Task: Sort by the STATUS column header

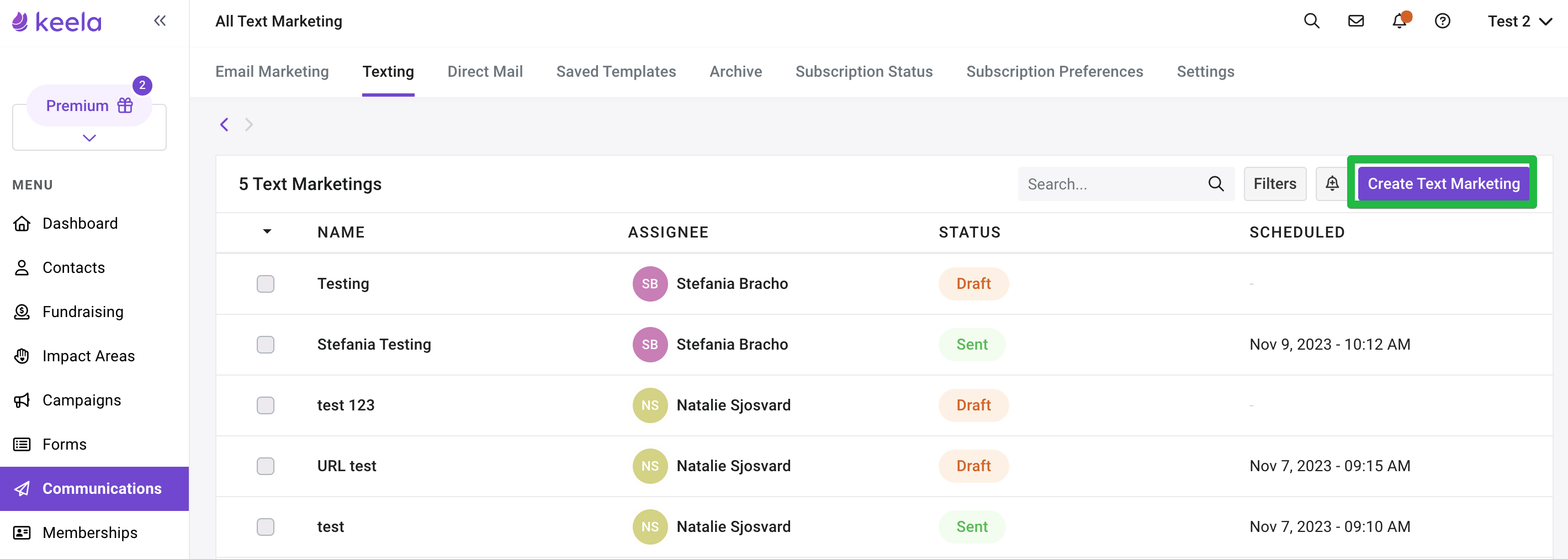Action: point(969,232)
